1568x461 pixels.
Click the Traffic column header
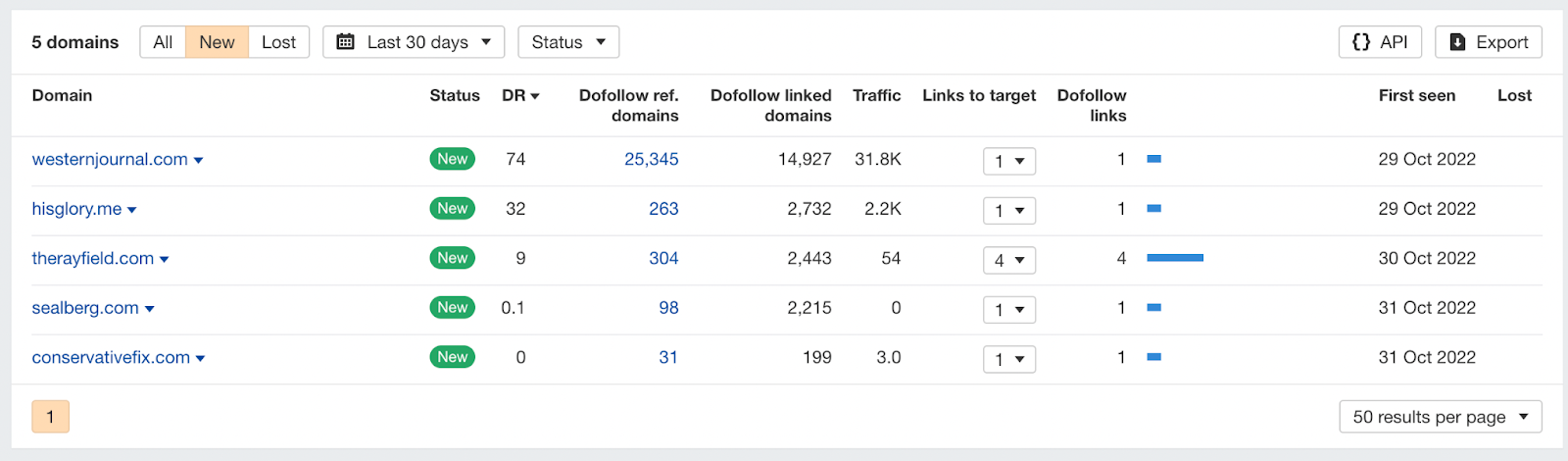(x=876, y=95)
